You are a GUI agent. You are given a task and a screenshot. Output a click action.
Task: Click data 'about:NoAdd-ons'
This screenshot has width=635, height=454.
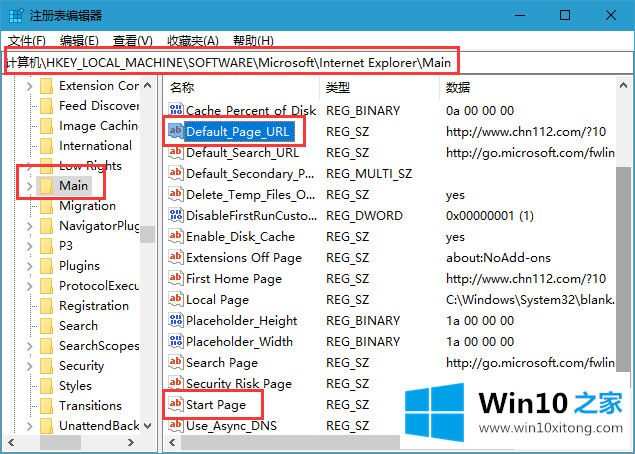click(x=498, y=258)
